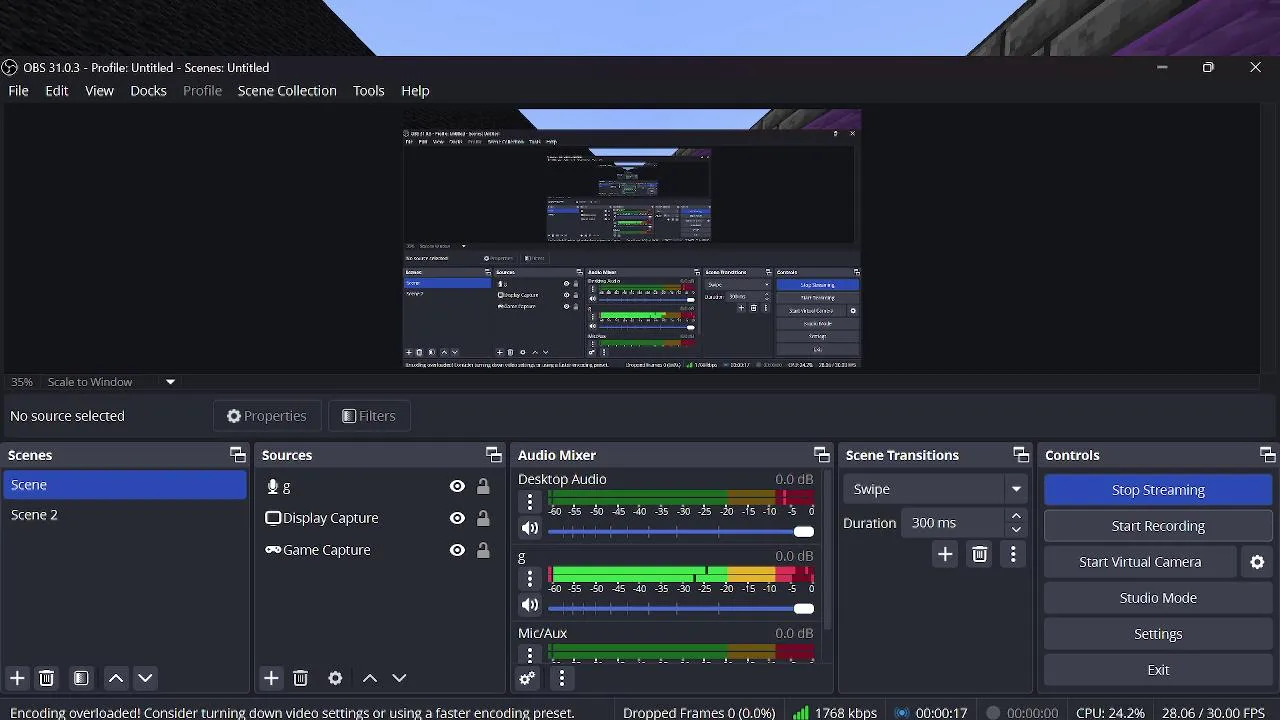The image size is (1280, 720).
Task: Open Mic/Aux options three dots
Action: click(x=530, y=655)
